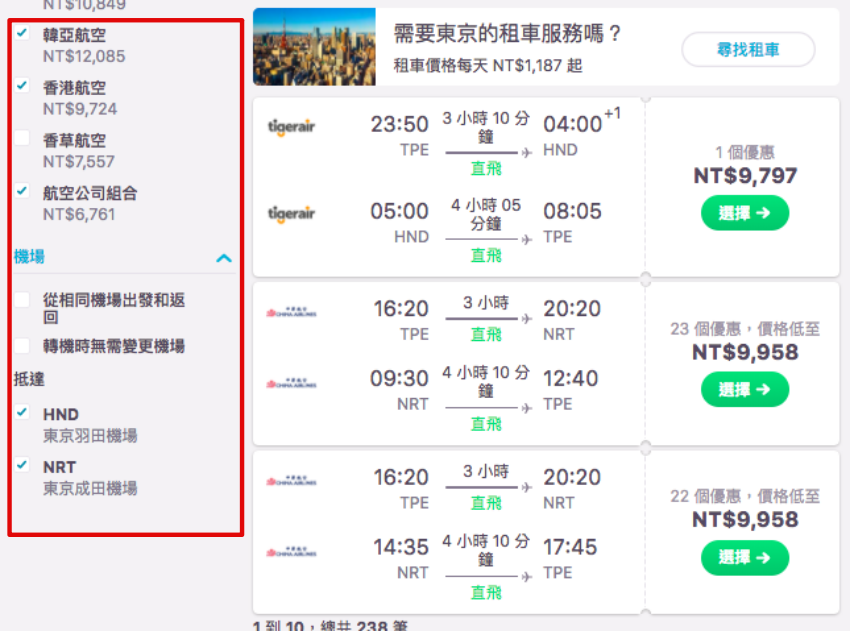Click the NT$9,724 price under 香港航空

pos(80,109)
